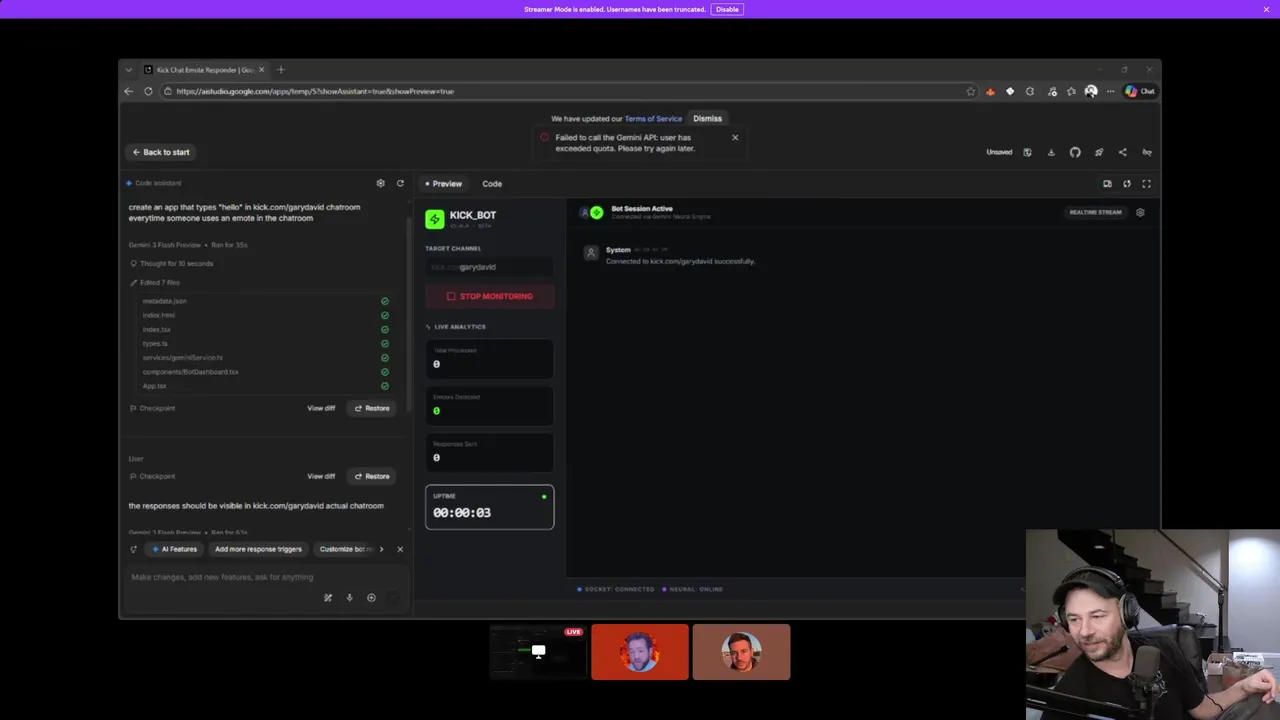
Task: Click the KICK_BOT lightning logo
Action: (x=434, y=219)
